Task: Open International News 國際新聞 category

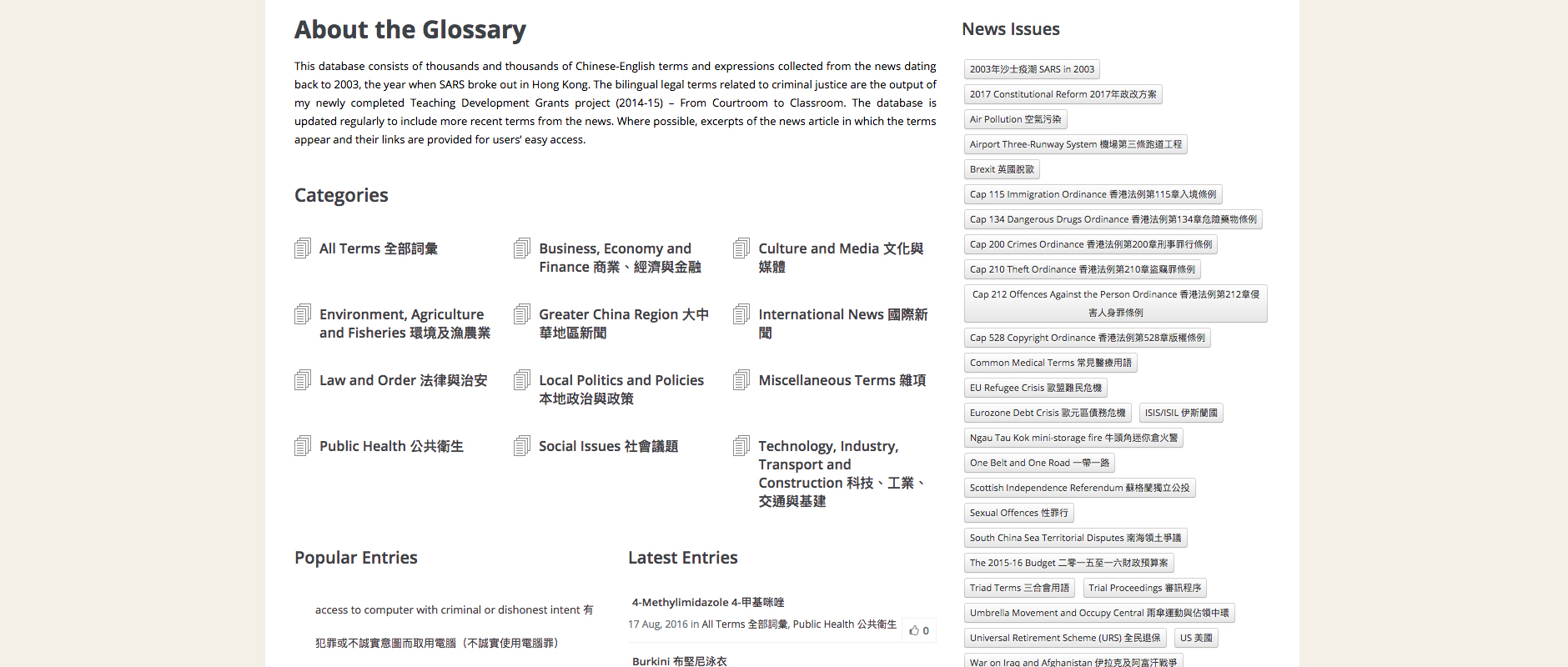Action: pyautogui.click(x=843, y=323)
